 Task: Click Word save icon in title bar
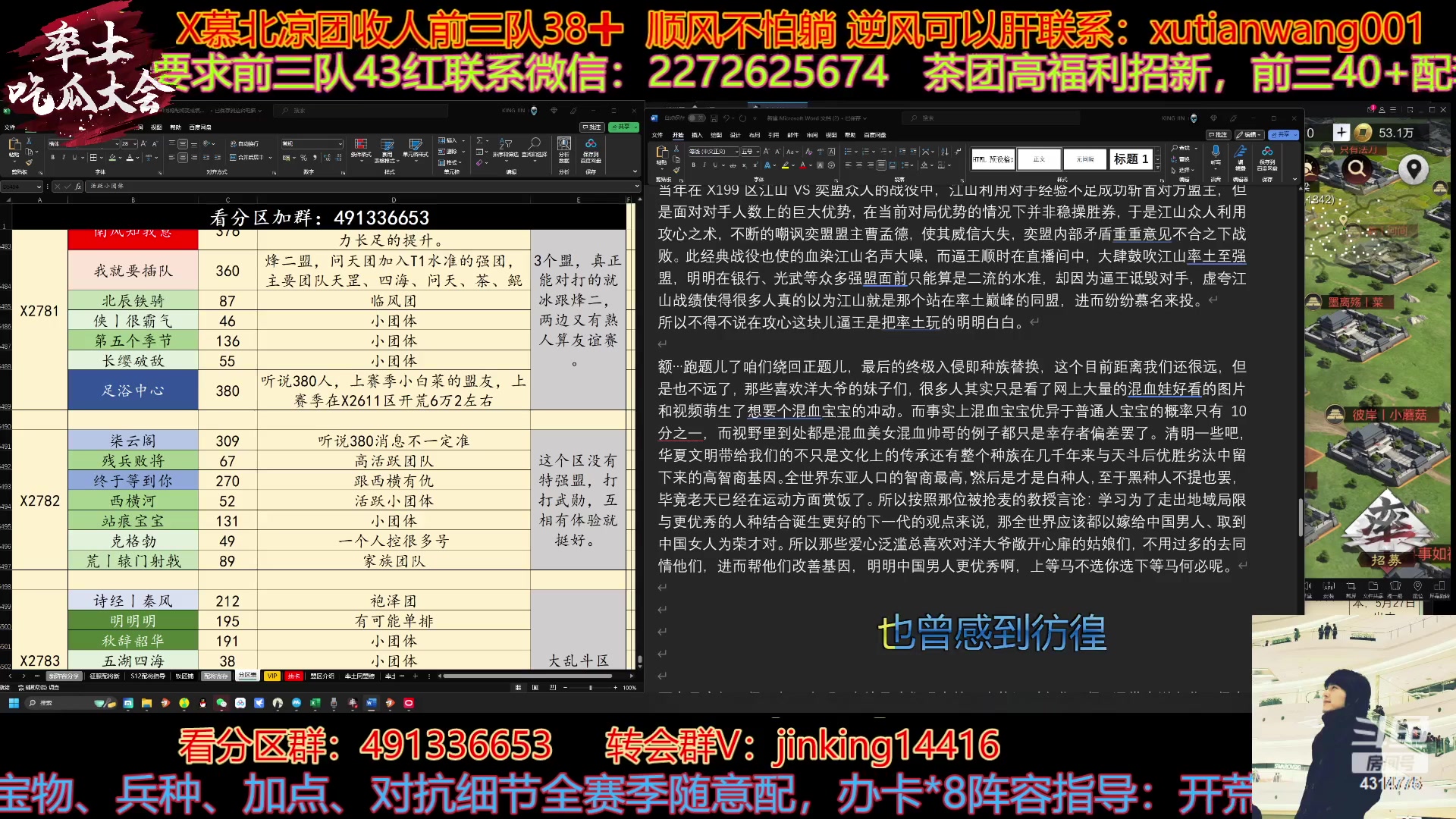point(714,118)
